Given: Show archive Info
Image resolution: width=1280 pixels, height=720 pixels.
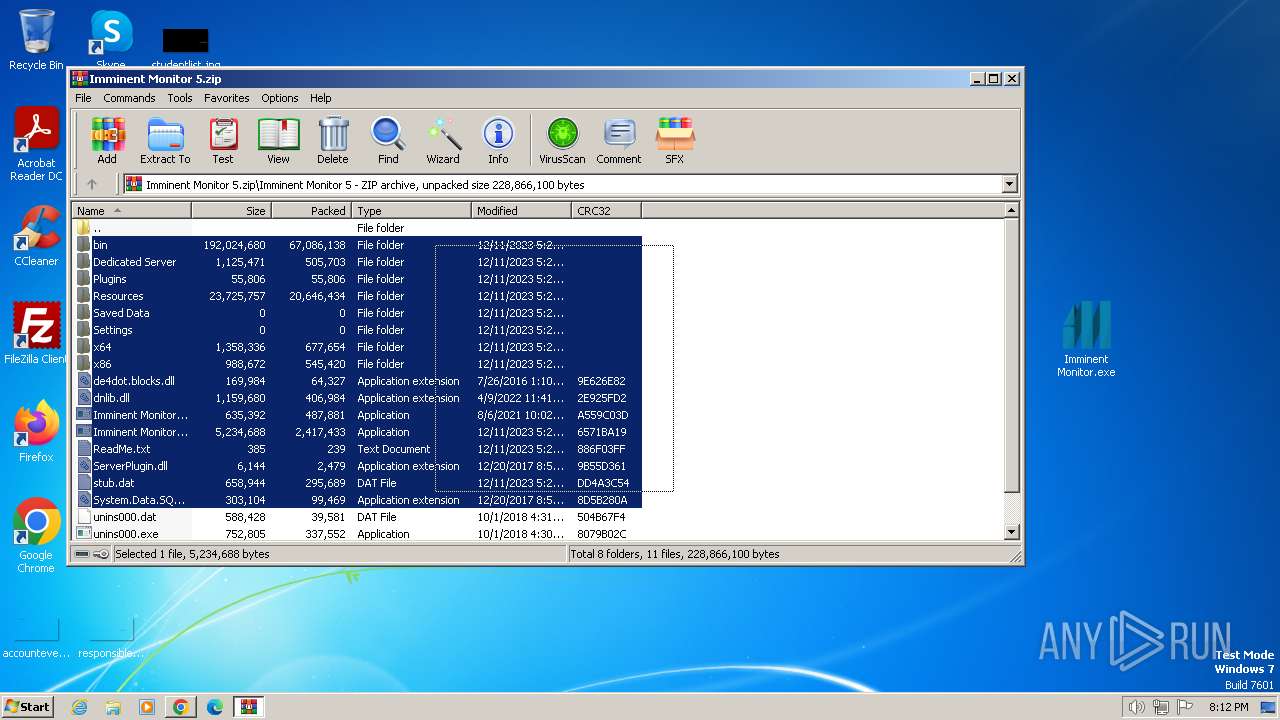Looking at the screenshot, I should tap(498, 141).
